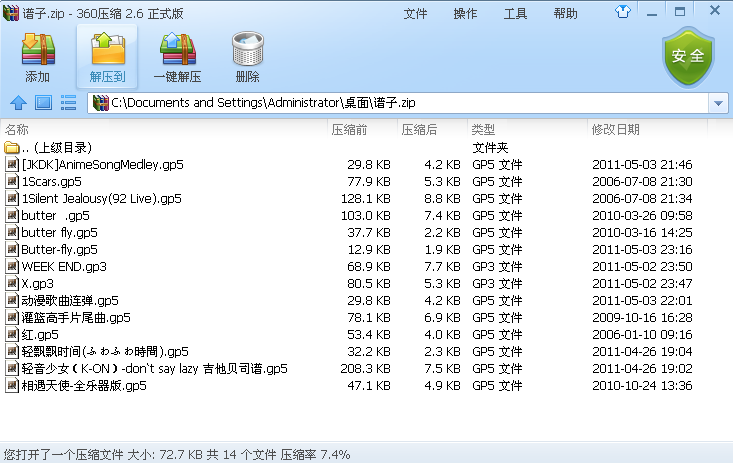Open the skin shirt icon in title bar
Image resolution: width=733 pixels, height=463 pixels.
[x=622, y=12]
